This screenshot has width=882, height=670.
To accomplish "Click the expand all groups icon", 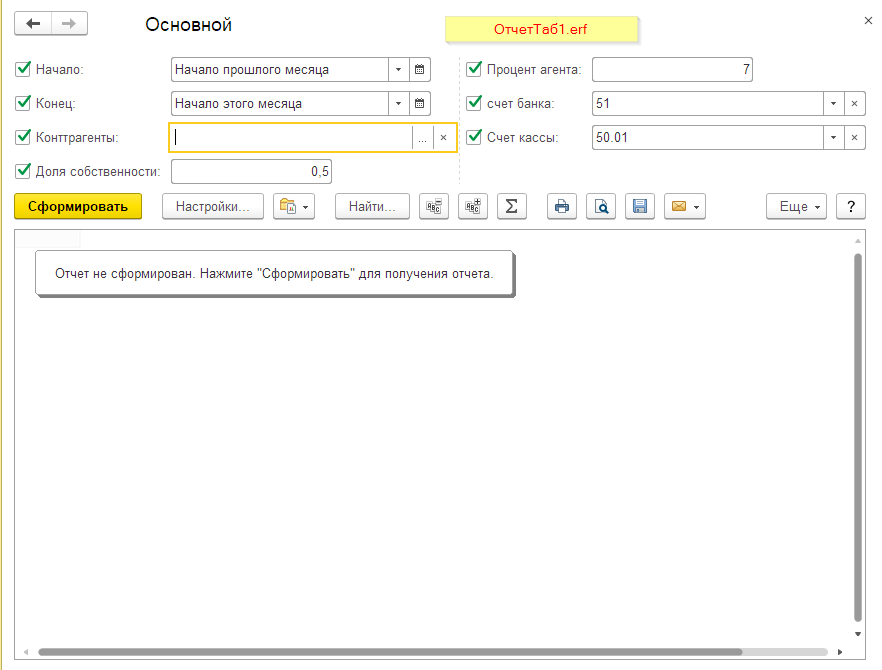I will [472, 206].
